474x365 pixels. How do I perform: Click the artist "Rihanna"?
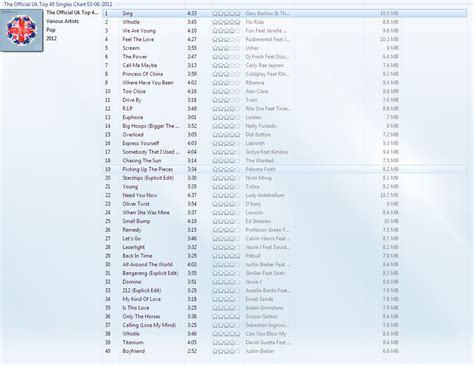[x=255, y=83]
